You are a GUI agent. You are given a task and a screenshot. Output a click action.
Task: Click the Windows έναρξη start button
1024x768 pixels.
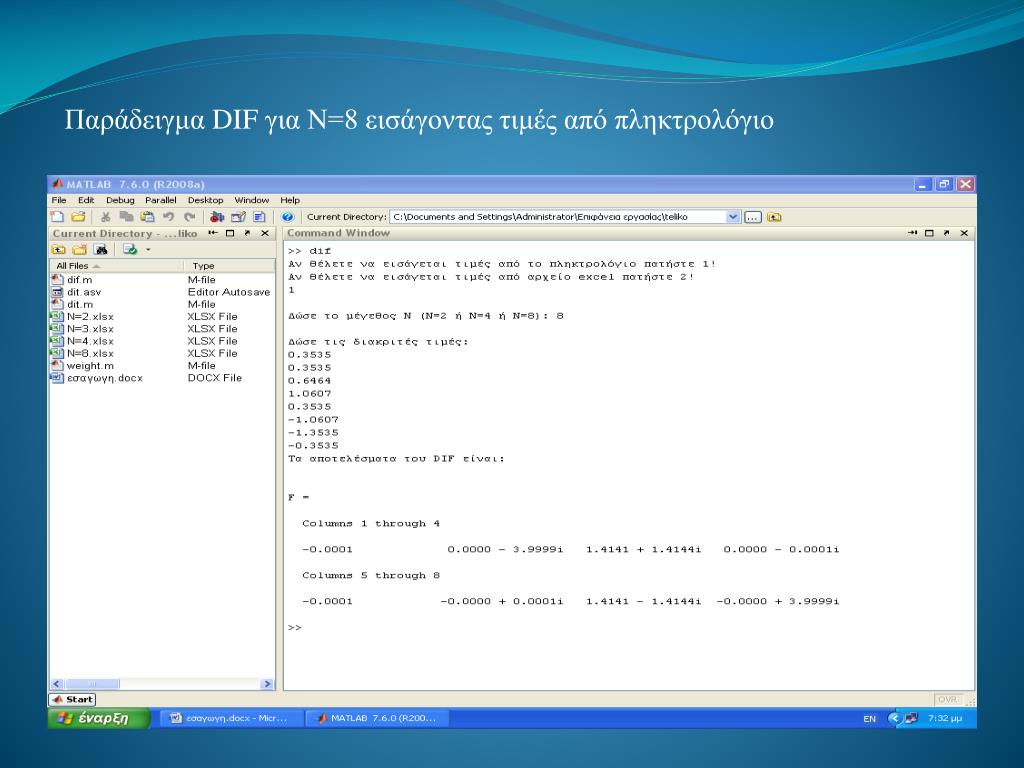tap(98, 718)
